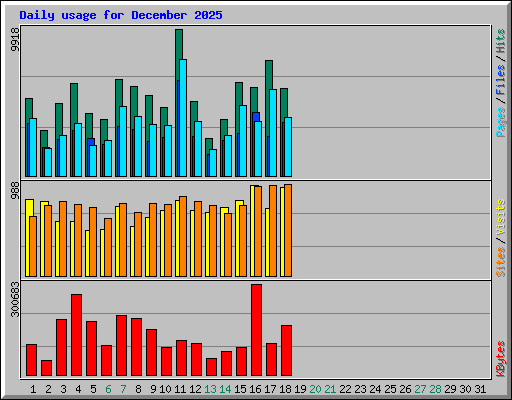Click green weekend day label 13
Viewport: 512px width, 400px height.
[210, 389]
